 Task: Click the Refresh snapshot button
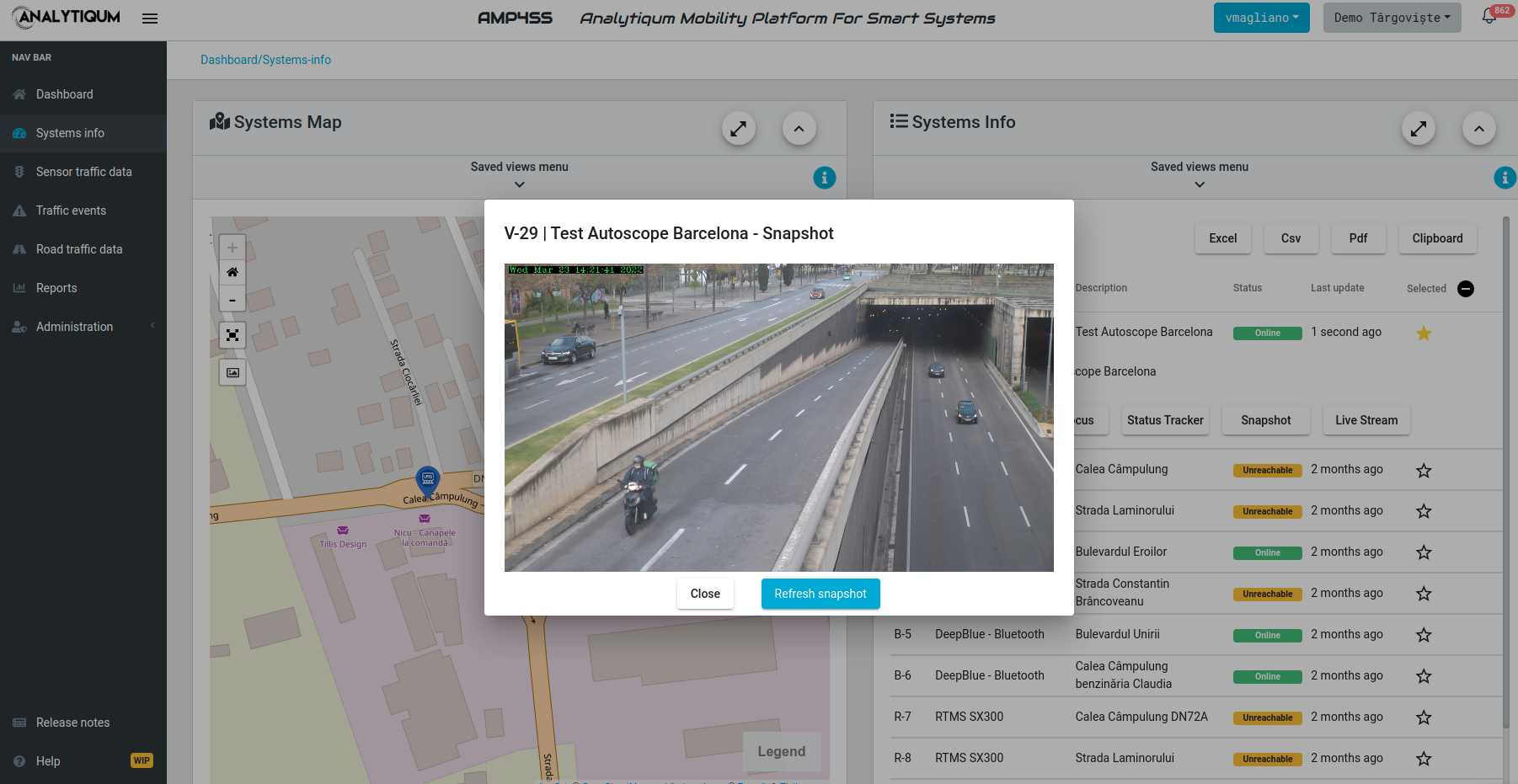820,594
